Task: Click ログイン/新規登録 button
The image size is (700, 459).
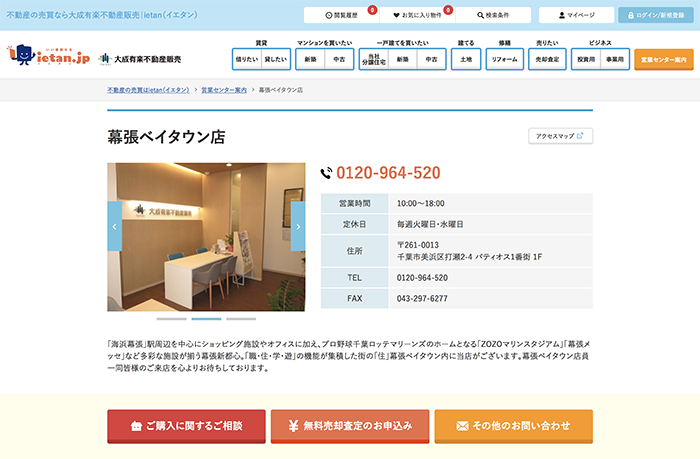Action: (656, 15)
